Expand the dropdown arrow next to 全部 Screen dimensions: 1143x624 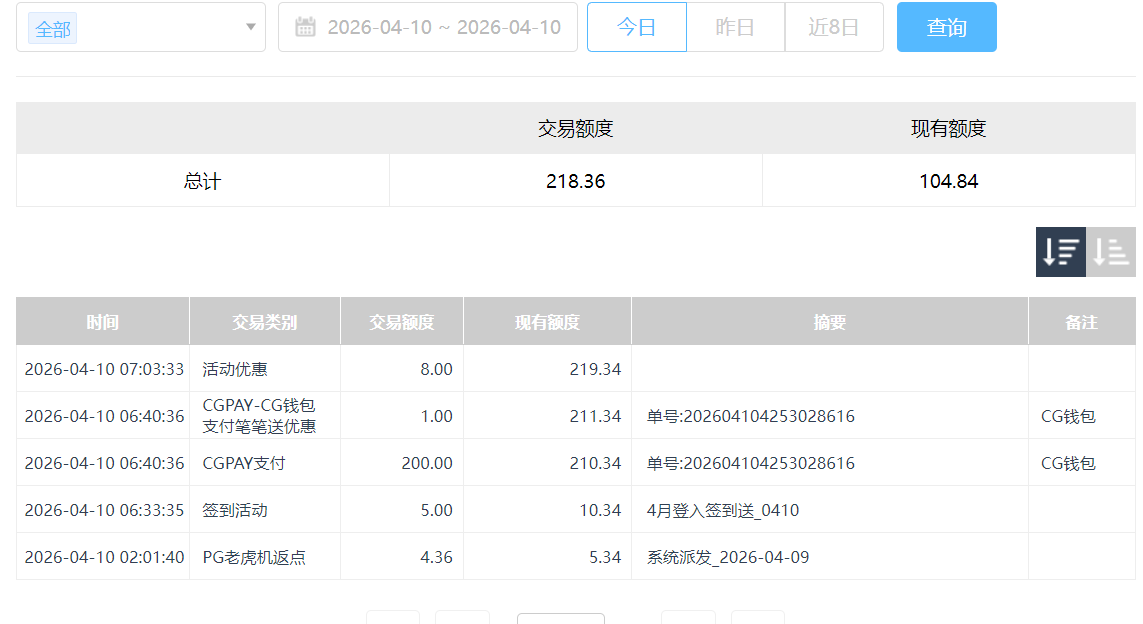[250, 27]
